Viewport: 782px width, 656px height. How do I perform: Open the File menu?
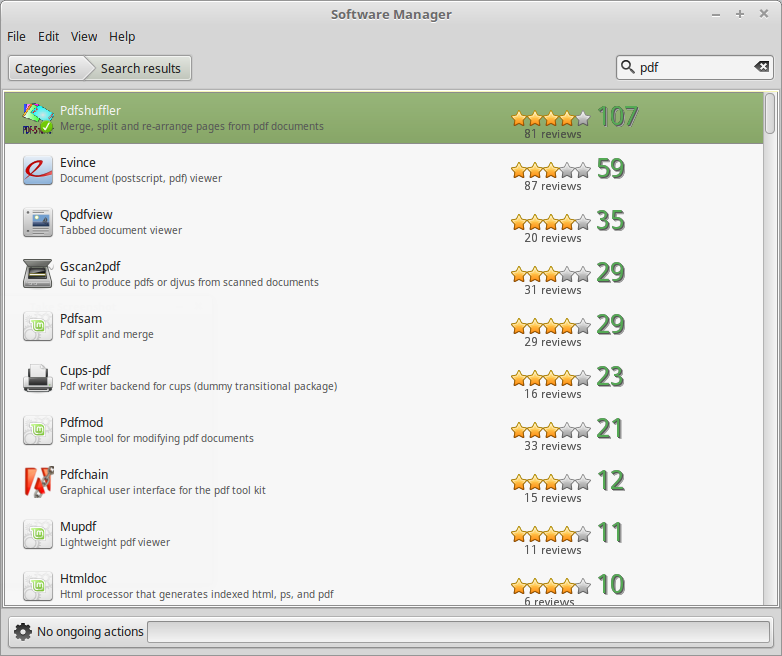pos(16,36)
